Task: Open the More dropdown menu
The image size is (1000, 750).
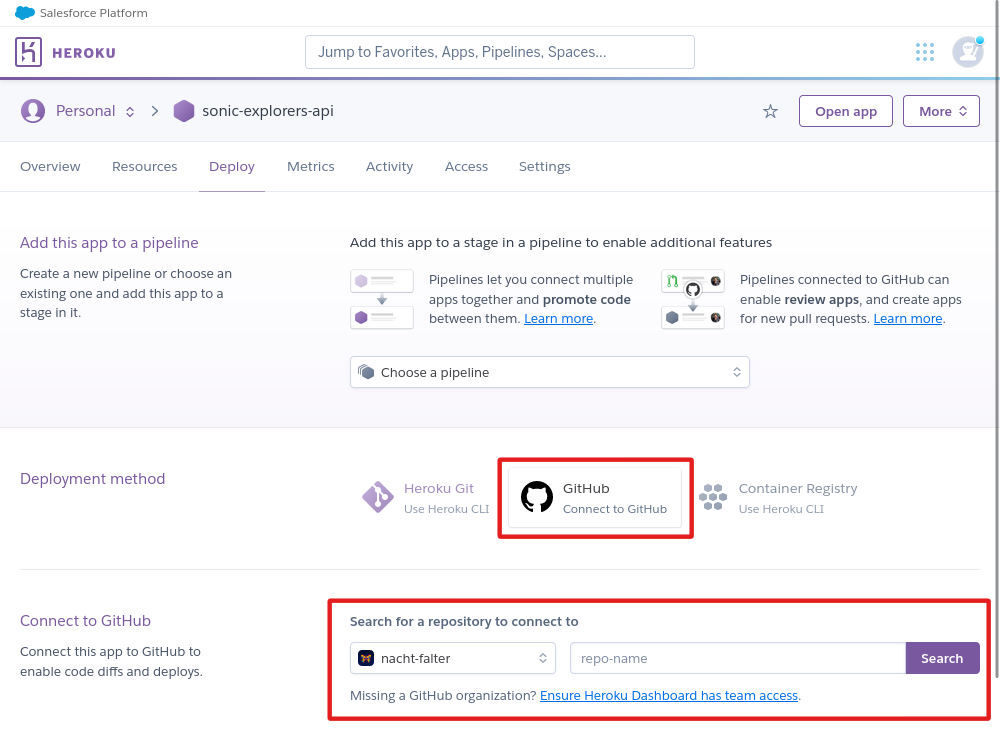Action: point(941,112)
